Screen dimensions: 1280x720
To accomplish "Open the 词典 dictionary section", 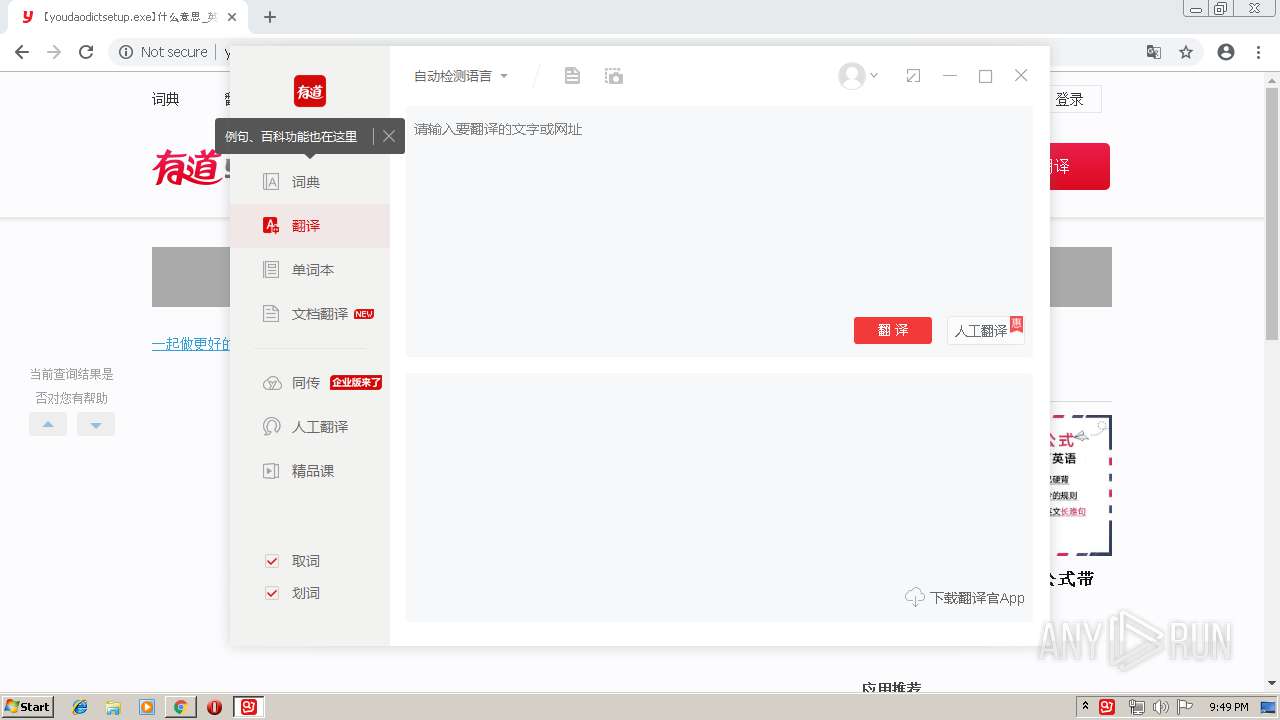I will coord(310,182).
